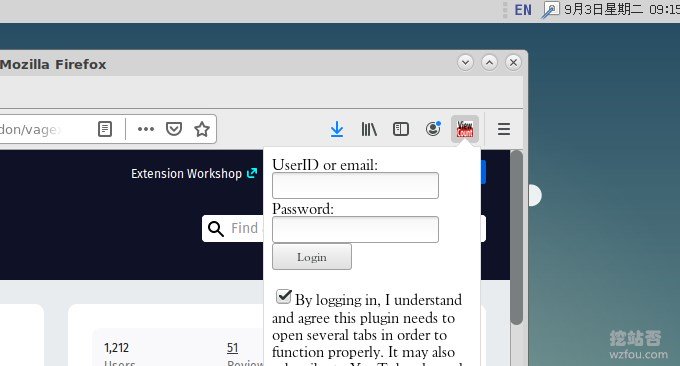Image resolution: width=680 pixels, height=366 pixels.
Task: Open the Extension Workshop link
Action: point(194,173)
